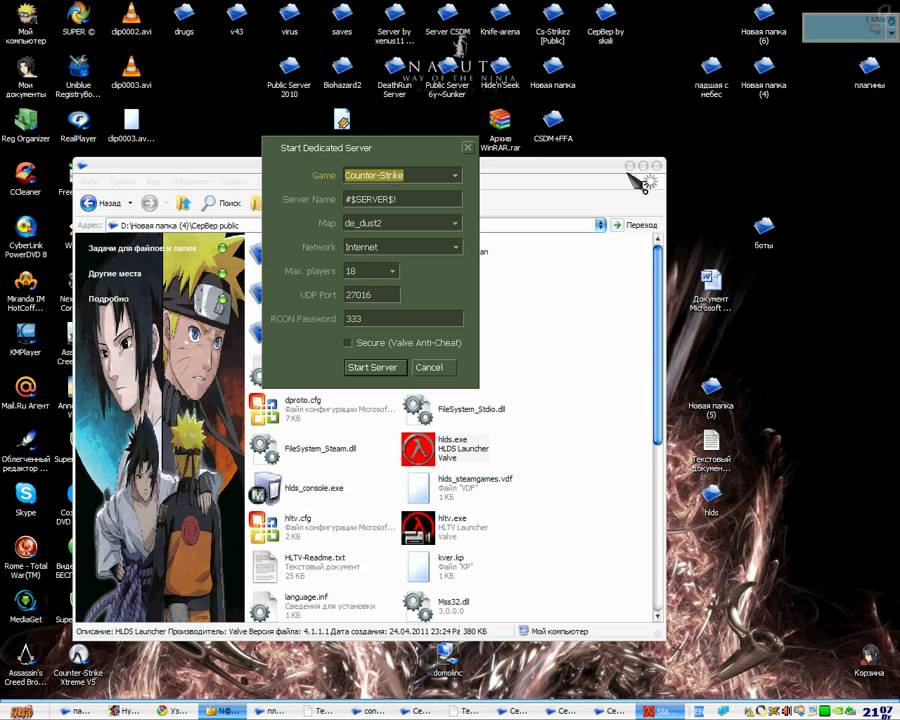Collapse 'Другие места' panel

pyautogui.click(x=223, y=274)
